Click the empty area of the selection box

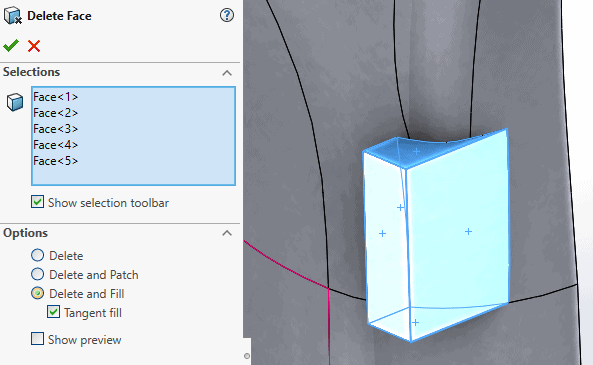133,176
